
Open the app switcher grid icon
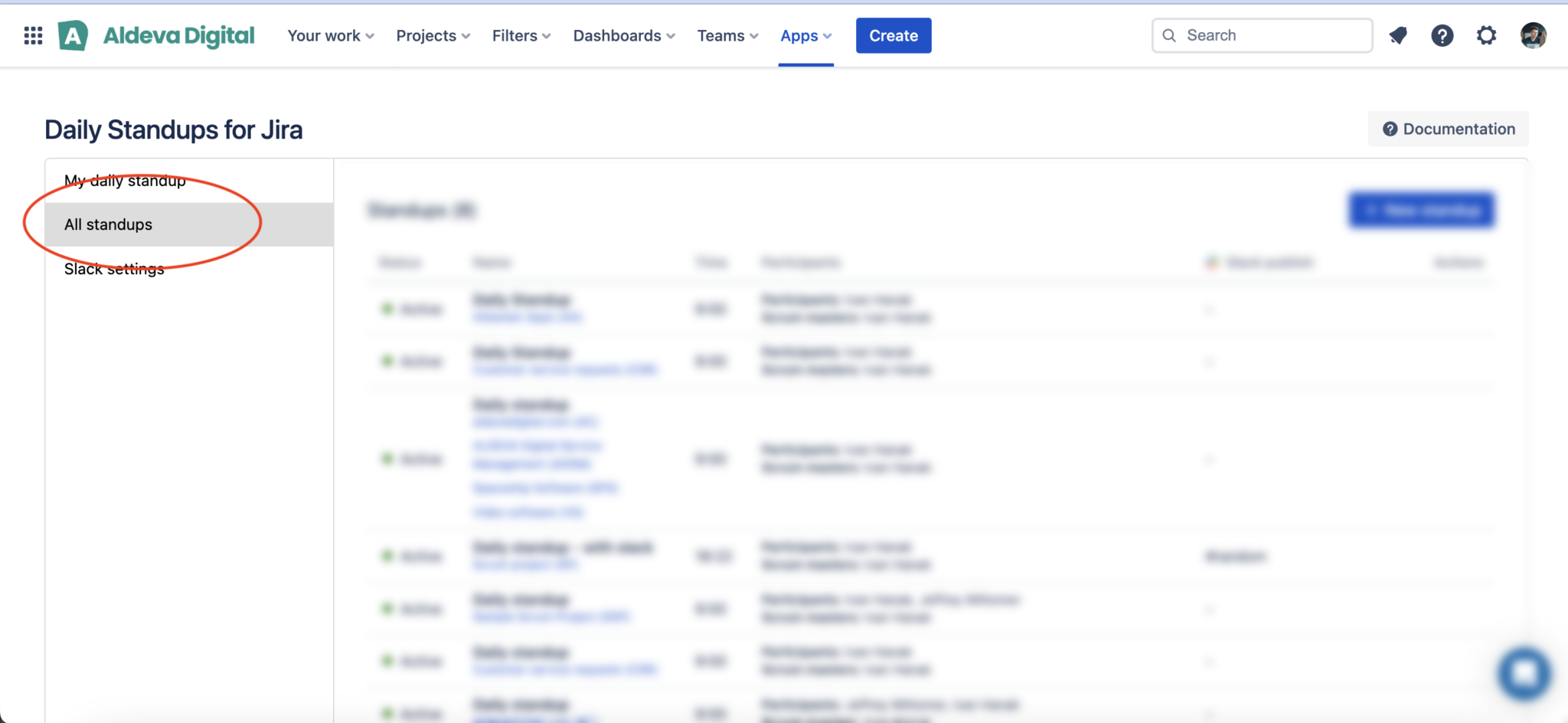33,35
